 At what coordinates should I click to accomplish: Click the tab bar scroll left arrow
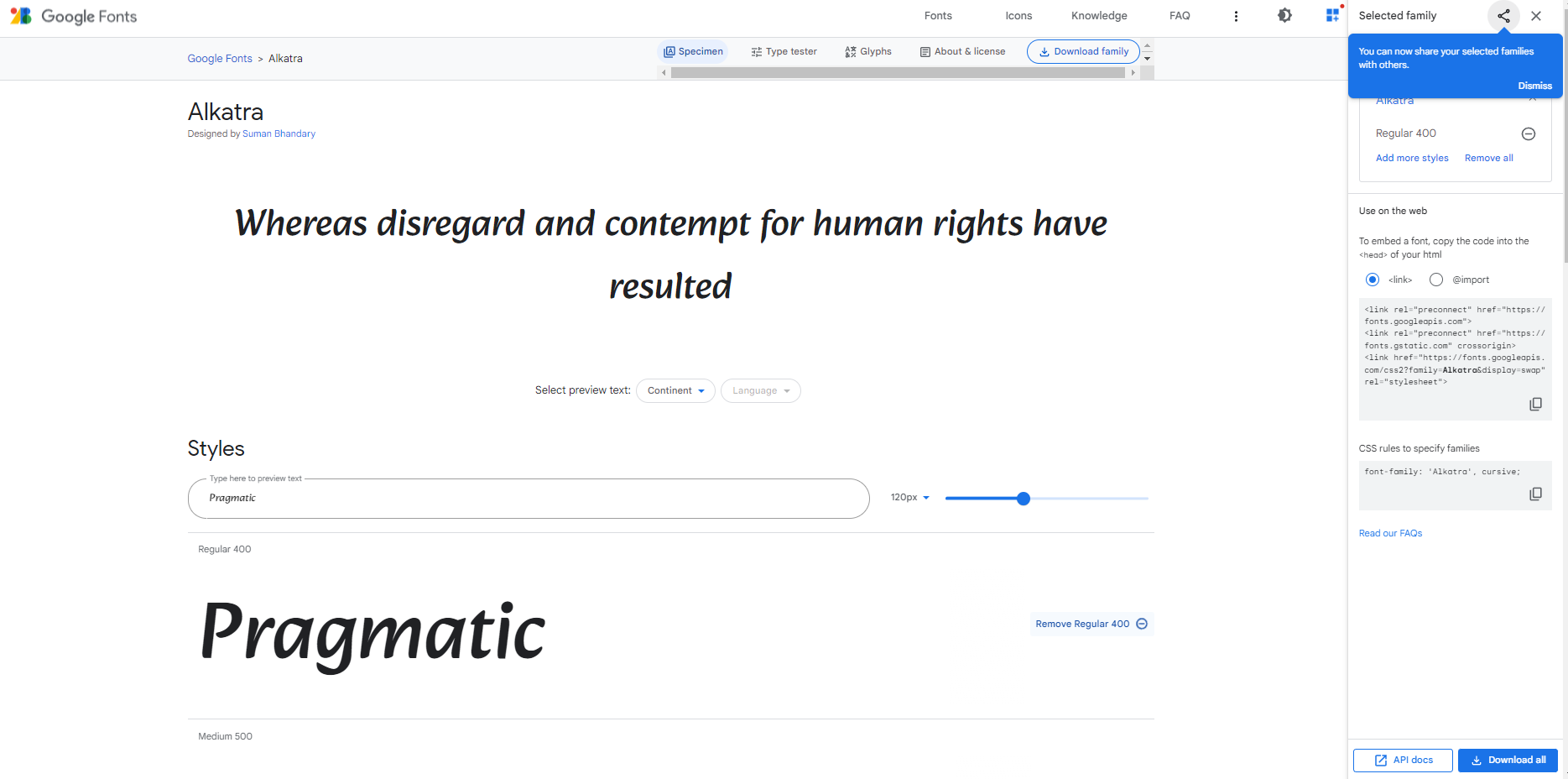pyautogui.click(x=664, y=73)
